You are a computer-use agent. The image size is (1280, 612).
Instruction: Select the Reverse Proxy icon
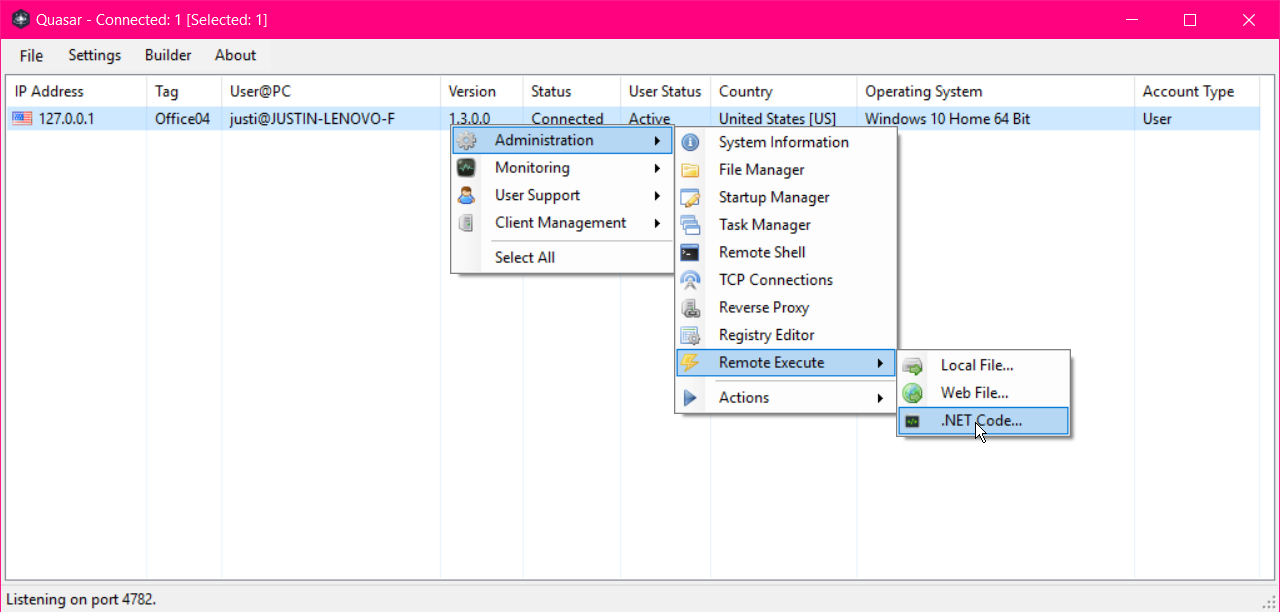click(690, 308)
